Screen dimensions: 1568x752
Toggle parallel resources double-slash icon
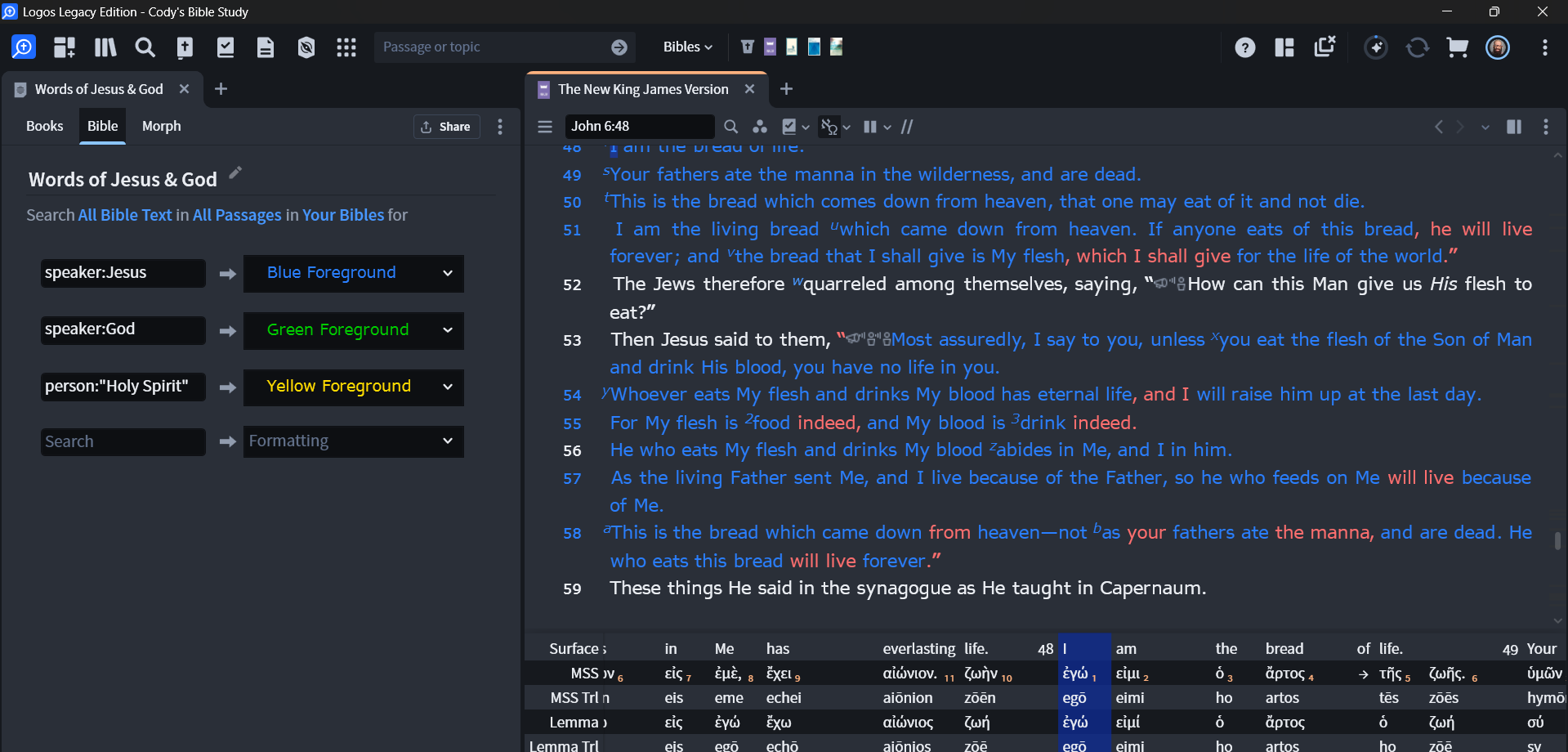coord(907,127)
